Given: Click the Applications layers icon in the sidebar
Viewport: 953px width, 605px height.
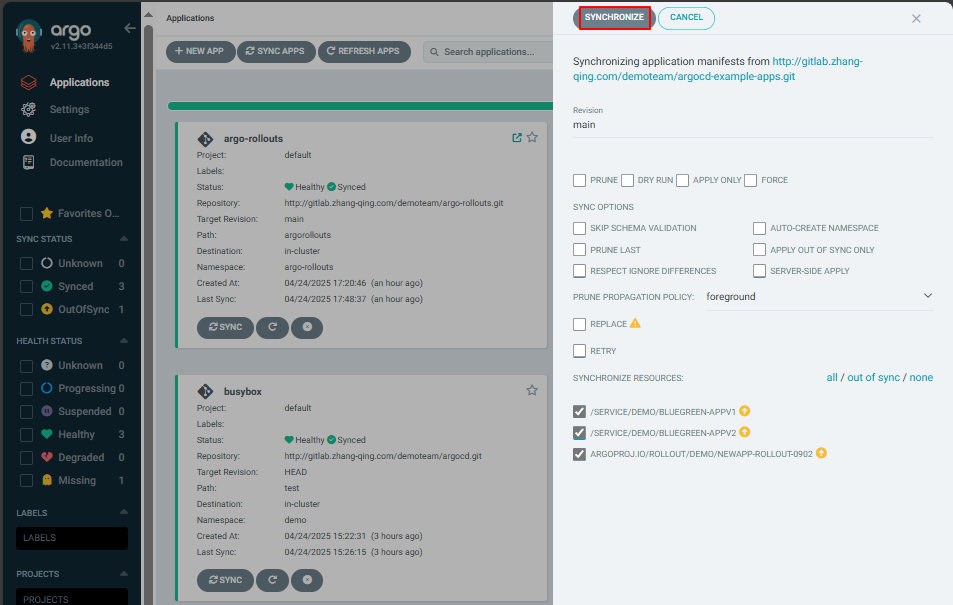Looking at the screenshot, I should 29,82.
